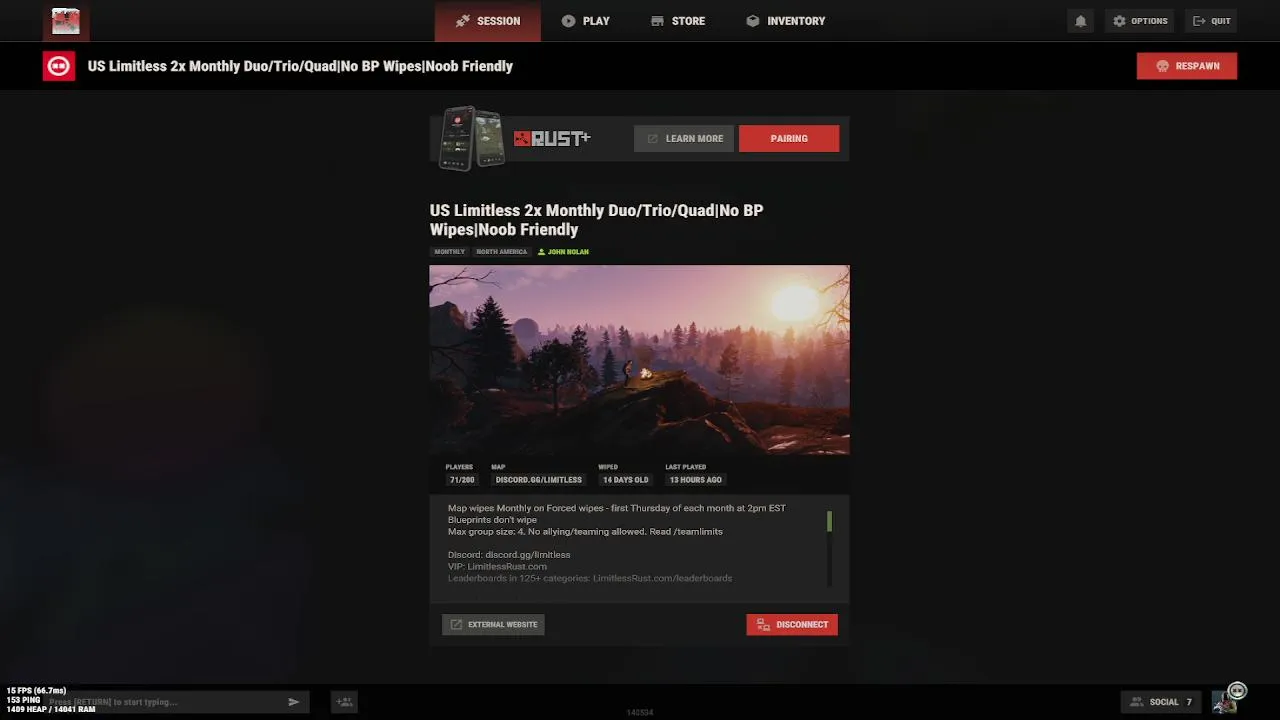
Task: Click the VIP LimitlessRust.com line
Action: [x=497, y=567]
